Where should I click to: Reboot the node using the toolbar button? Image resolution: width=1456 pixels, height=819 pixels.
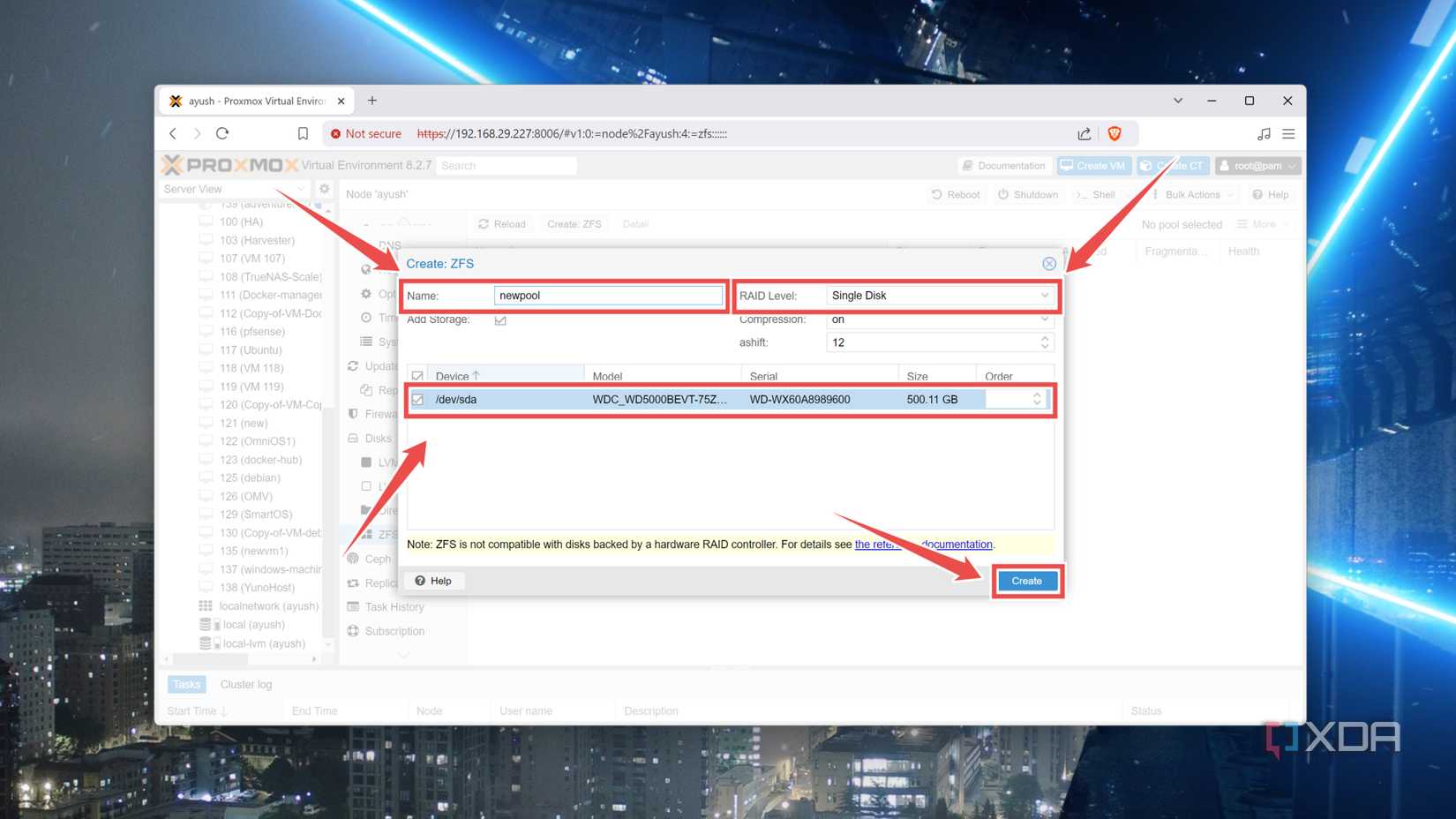[955, 194]
